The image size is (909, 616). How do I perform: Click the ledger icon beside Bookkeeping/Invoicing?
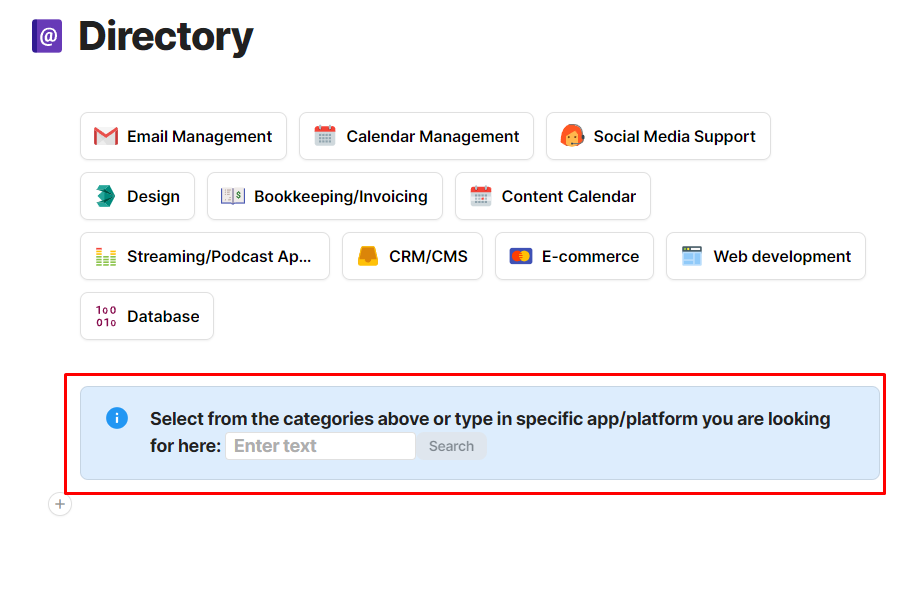click(x=232, y=196)
